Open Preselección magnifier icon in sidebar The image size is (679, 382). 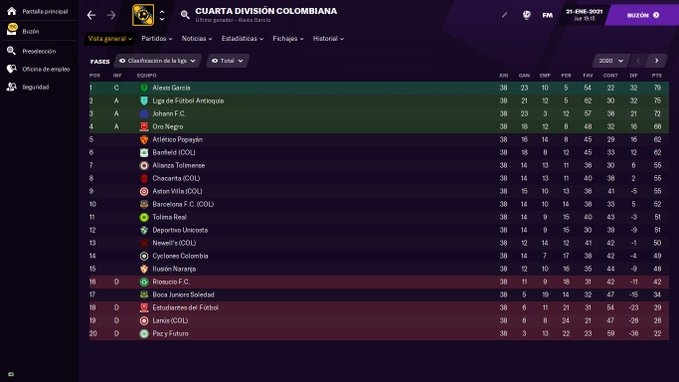12,51
